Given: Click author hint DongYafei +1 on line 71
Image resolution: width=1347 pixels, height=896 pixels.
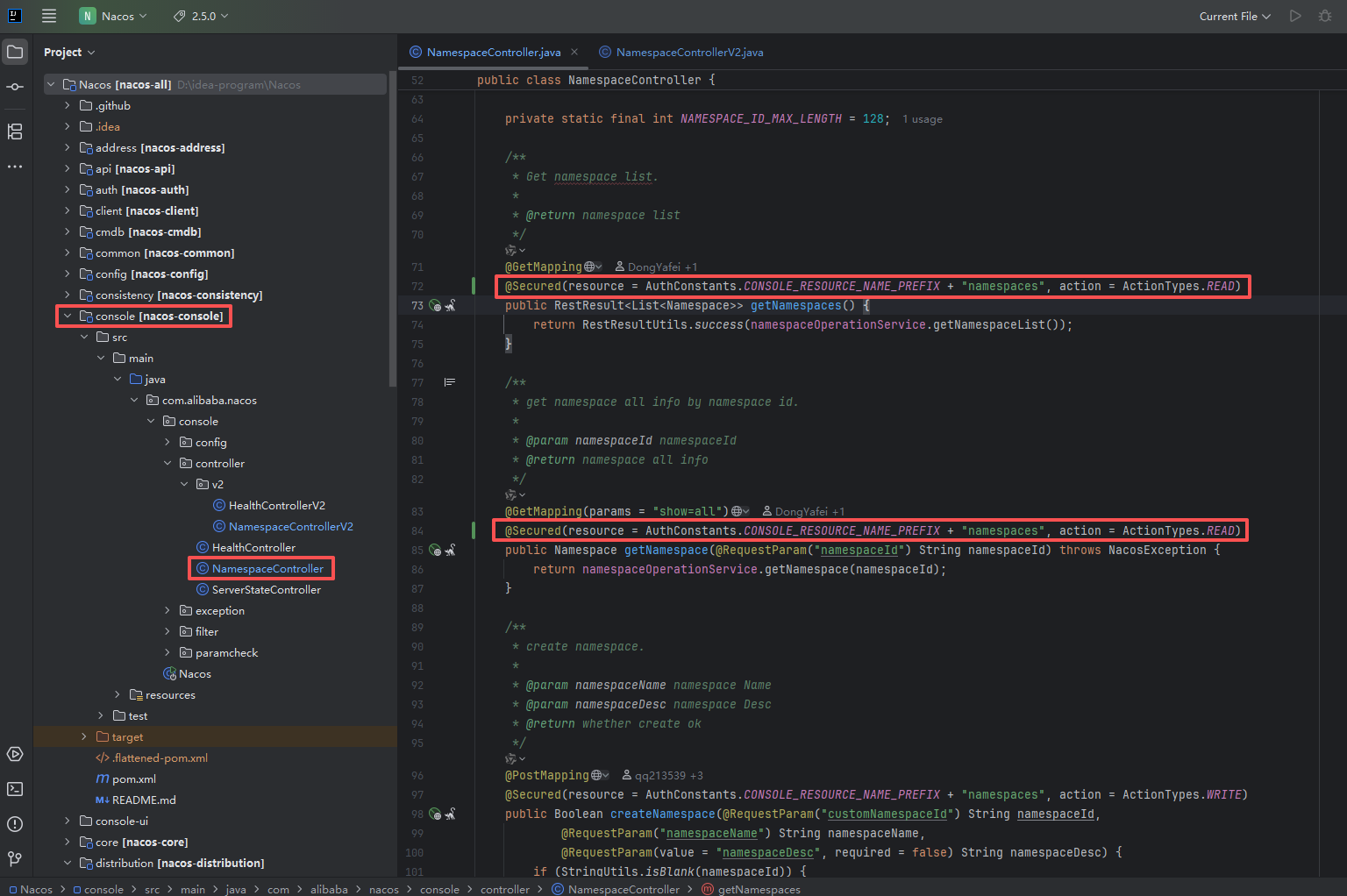Looking at the screenshot, I should pos(656,267).
